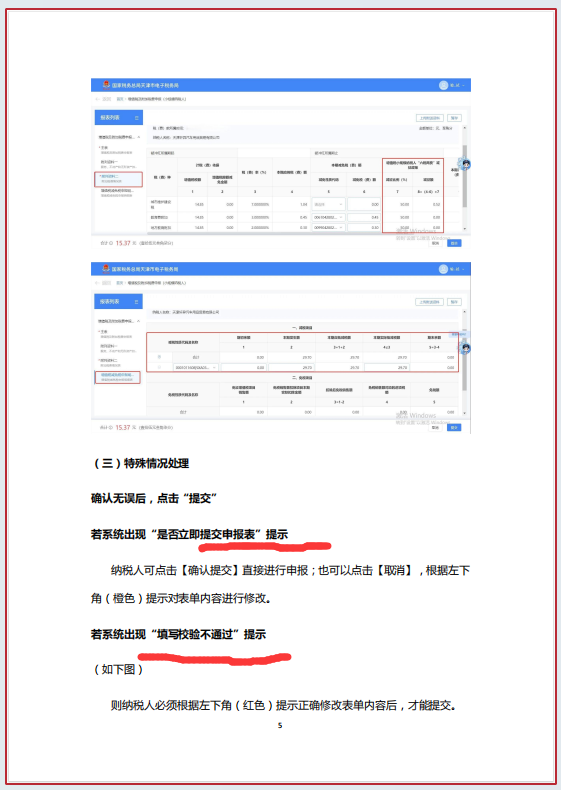Click the user avatar in the lower screenshot header

[443, 269]
